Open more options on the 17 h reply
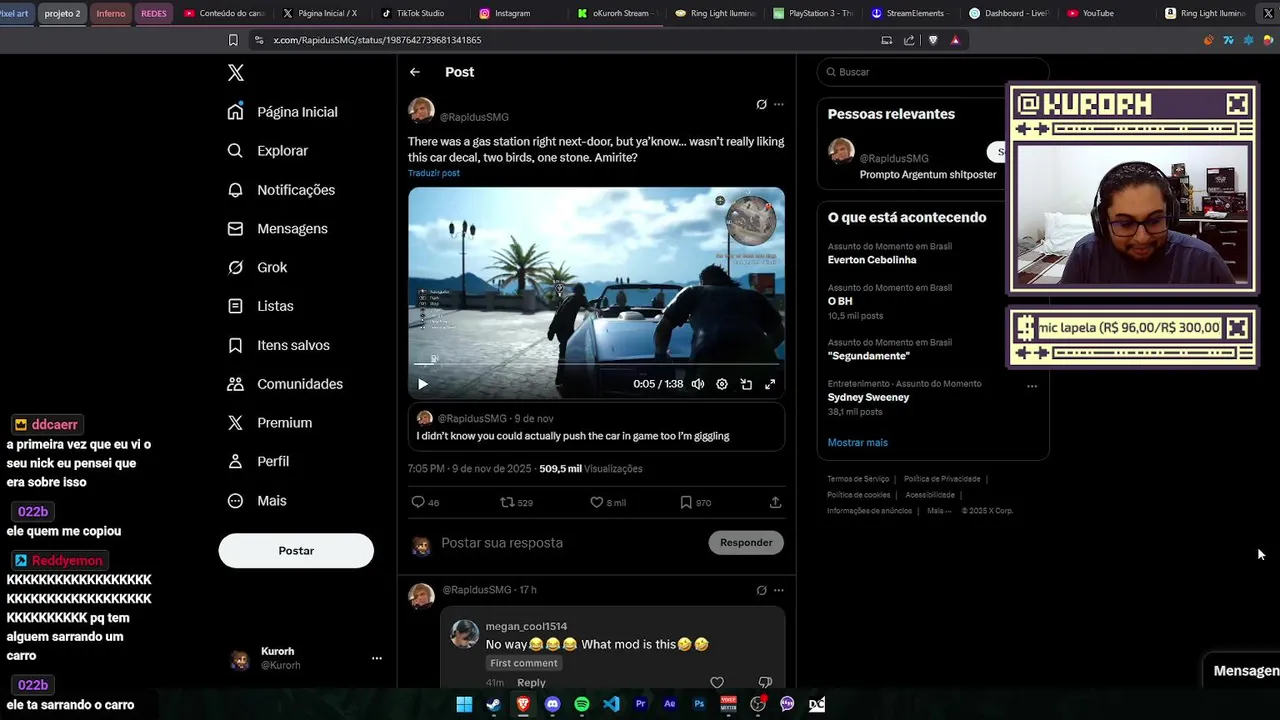The width and height of the screenshot is (1280, 720). 779,590
